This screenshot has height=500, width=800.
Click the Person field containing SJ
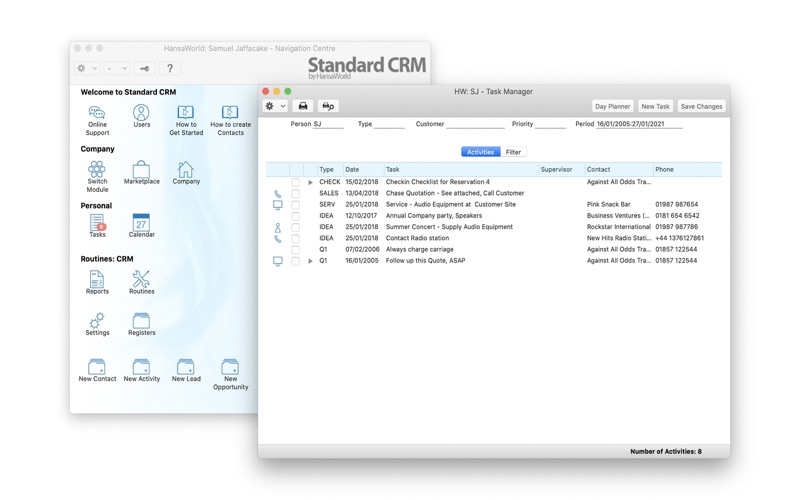tap(328, 124)
